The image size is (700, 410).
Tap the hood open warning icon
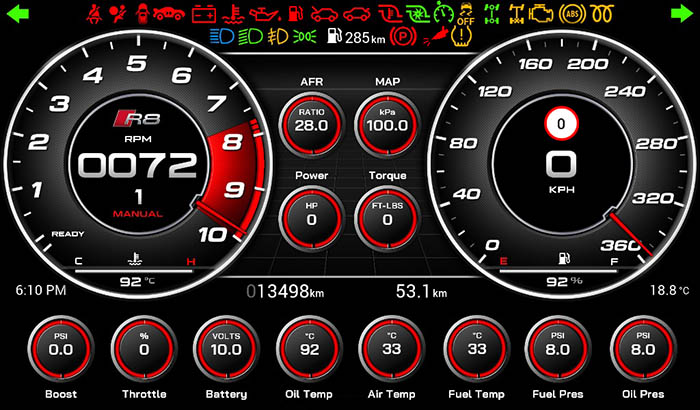click(x=325, y=14)
